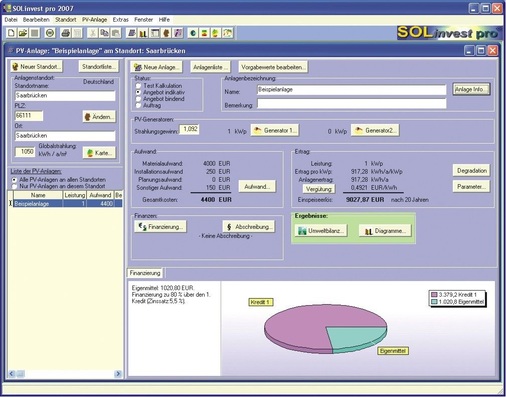This screenshot has height=397, width=506.
Task: Open the Umweltbilanz results button
Action: pyautogui.click(x=321, y=231)
